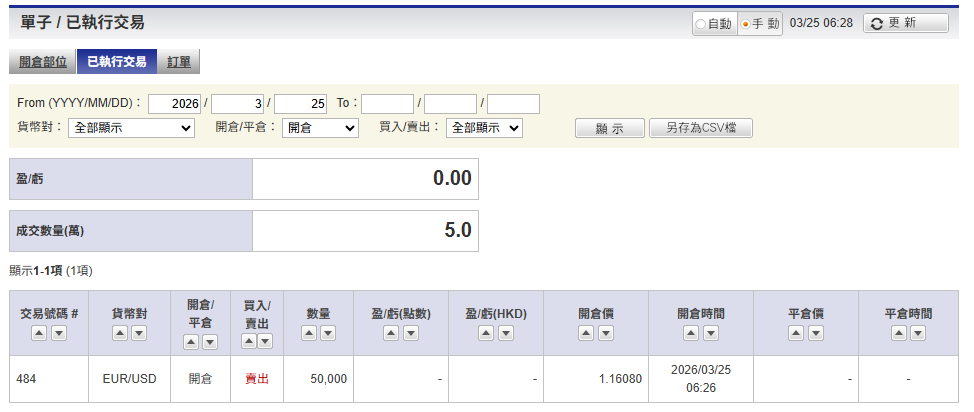This screenshot has height=412, width=974.
Task: Click the From month field showing 3
Action: pyautogui.click(x=237, y=104)
